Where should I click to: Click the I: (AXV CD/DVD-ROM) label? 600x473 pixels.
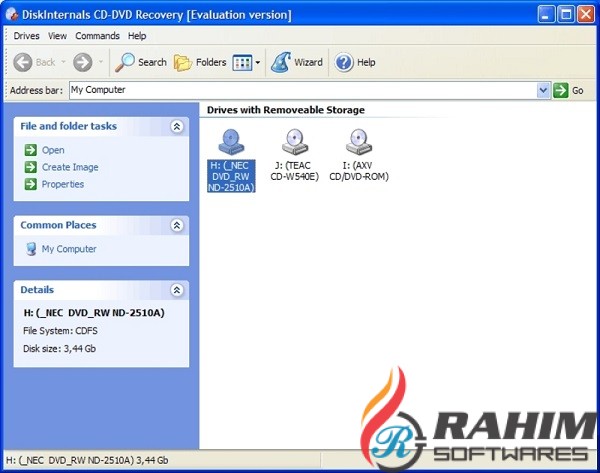click(359, 171)
